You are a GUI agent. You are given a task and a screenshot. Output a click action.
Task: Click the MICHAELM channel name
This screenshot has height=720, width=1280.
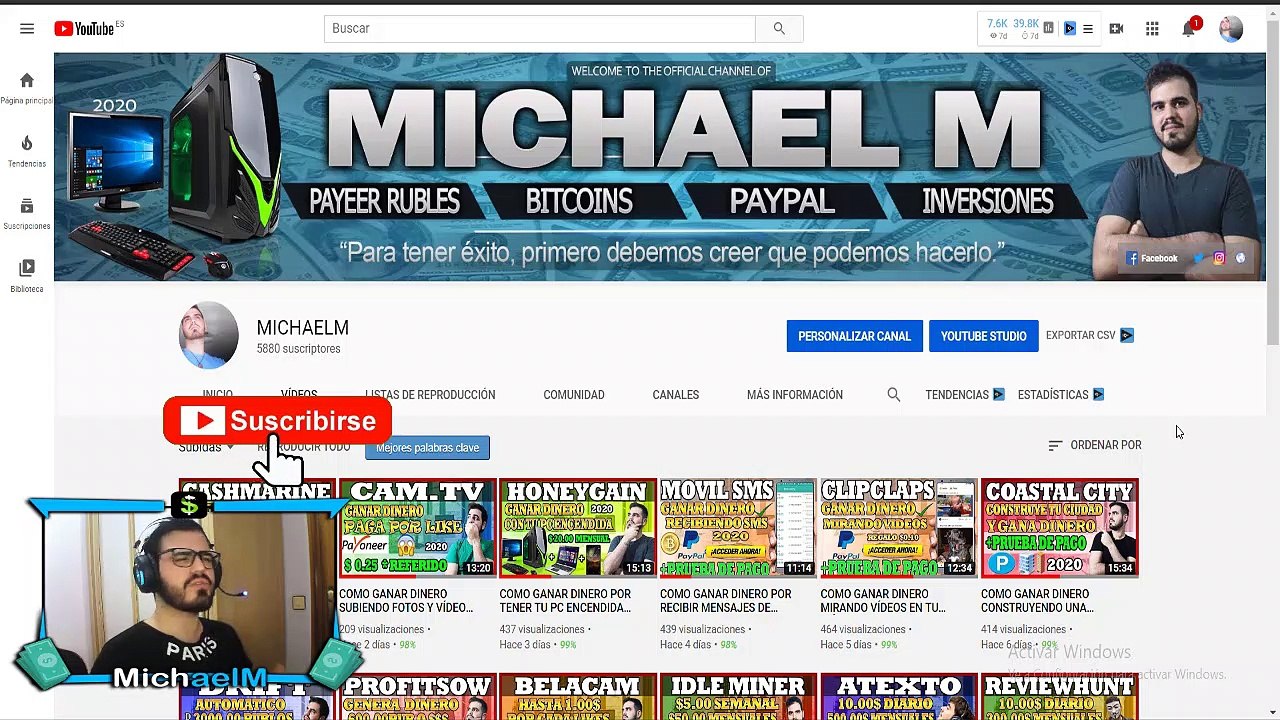303,328
